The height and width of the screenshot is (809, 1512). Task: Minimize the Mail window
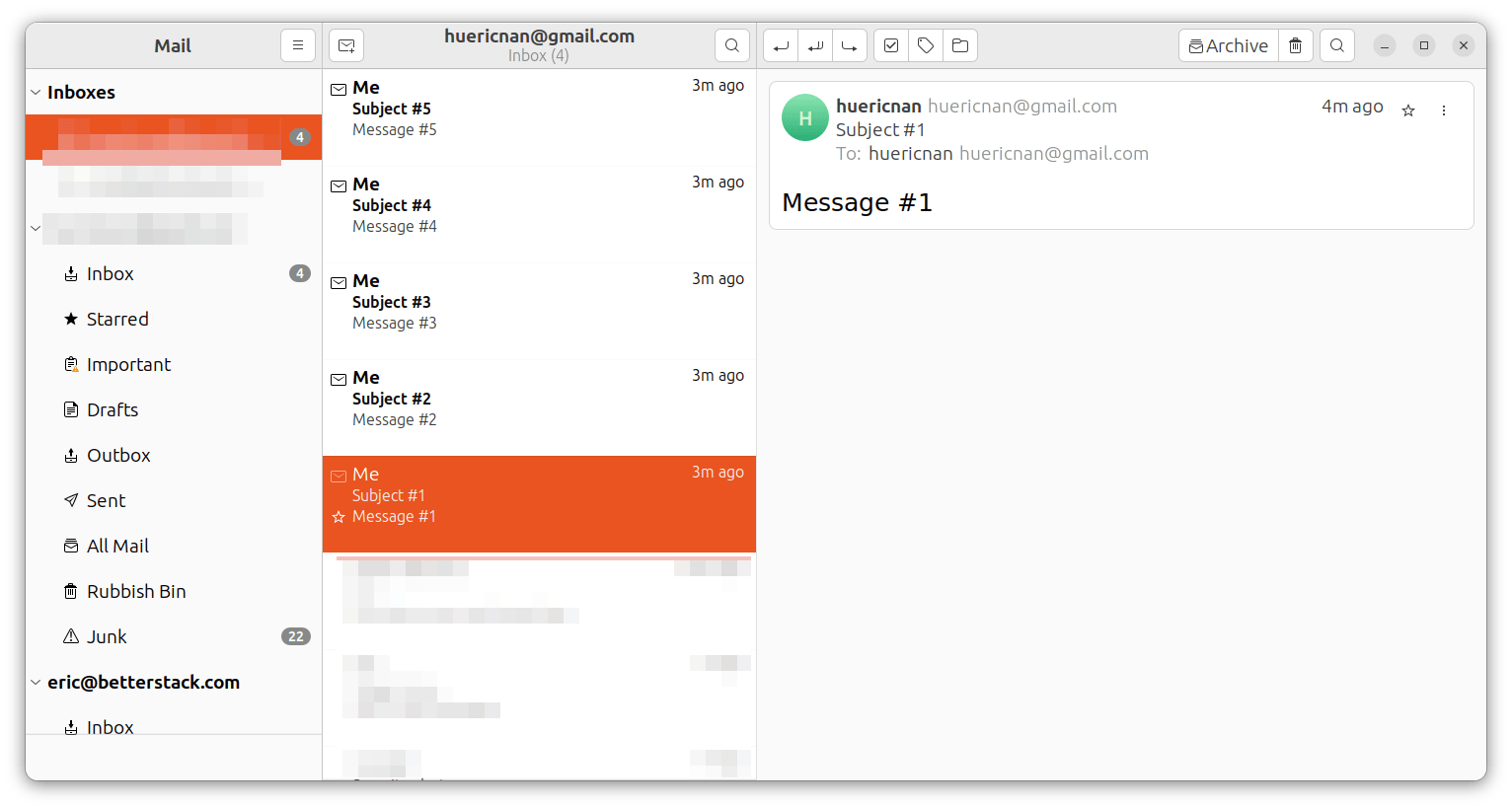1385,45
